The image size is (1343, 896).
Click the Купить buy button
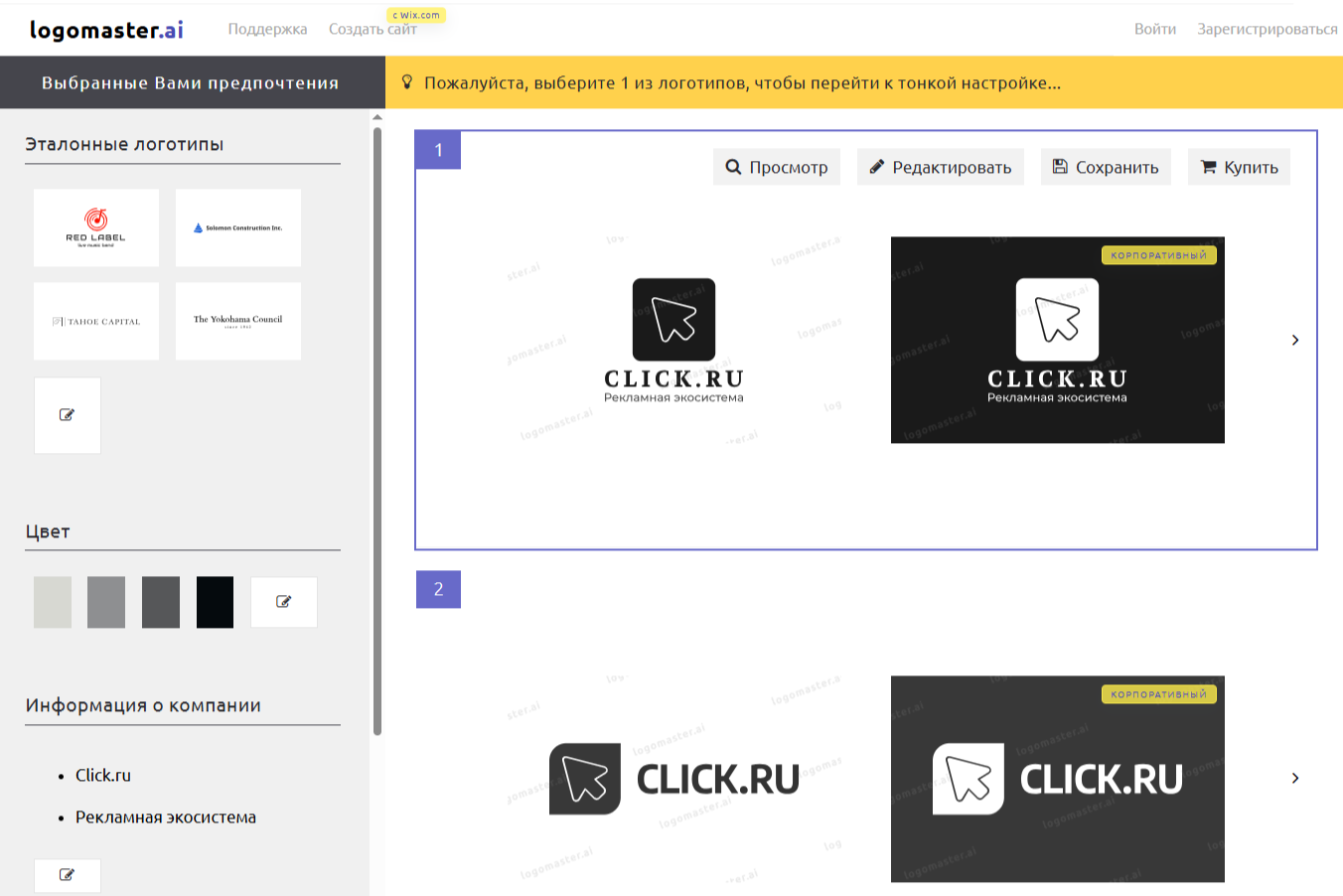pos(1240,167)
